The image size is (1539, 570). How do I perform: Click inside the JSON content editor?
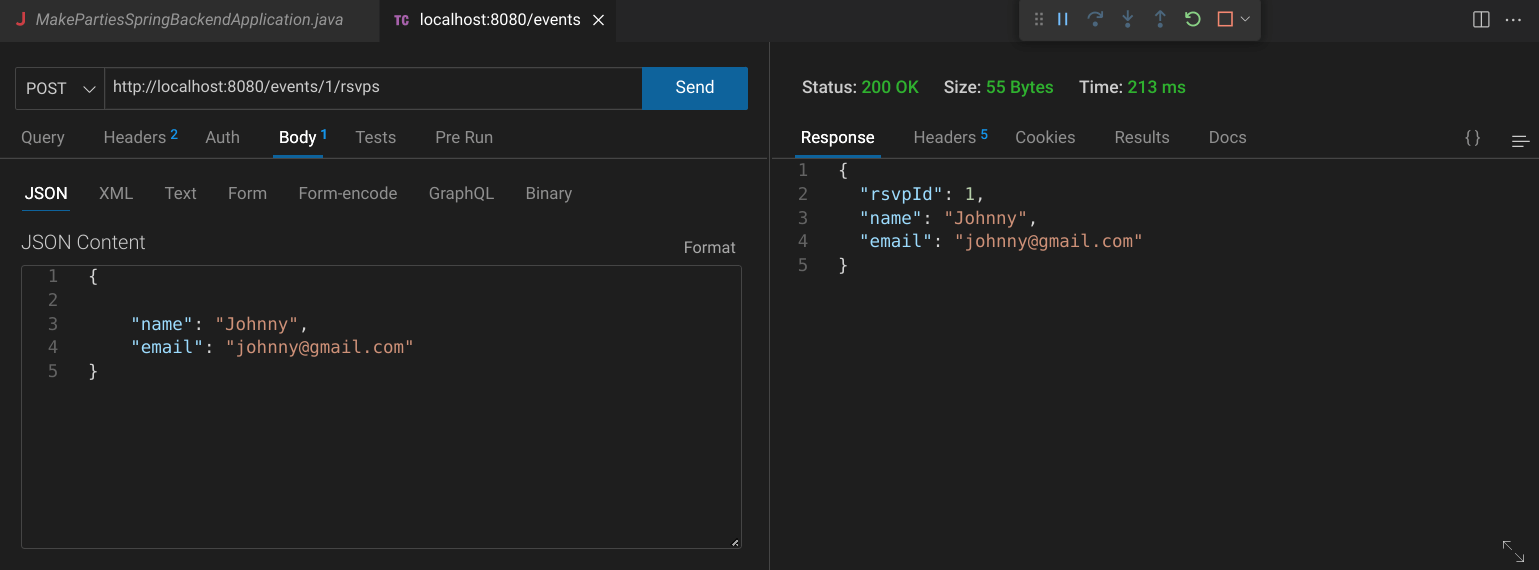pyautogui.click(x=381, y=407)
